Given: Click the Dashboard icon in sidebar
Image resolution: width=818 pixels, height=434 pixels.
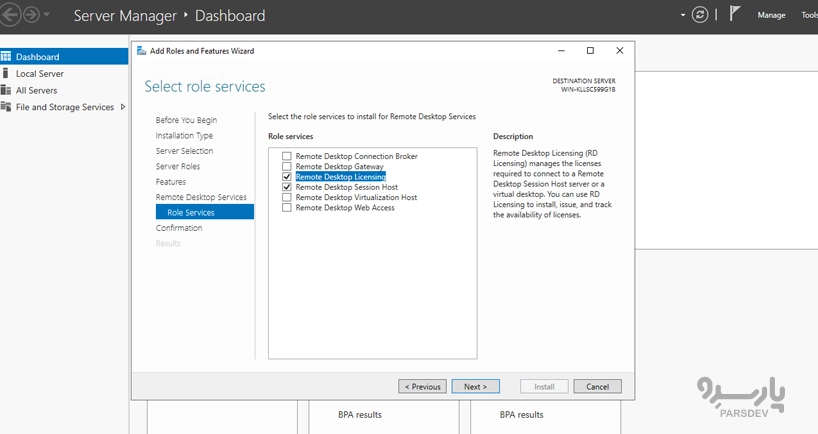Looking at the screenshot, I should [x=6, y=57].
